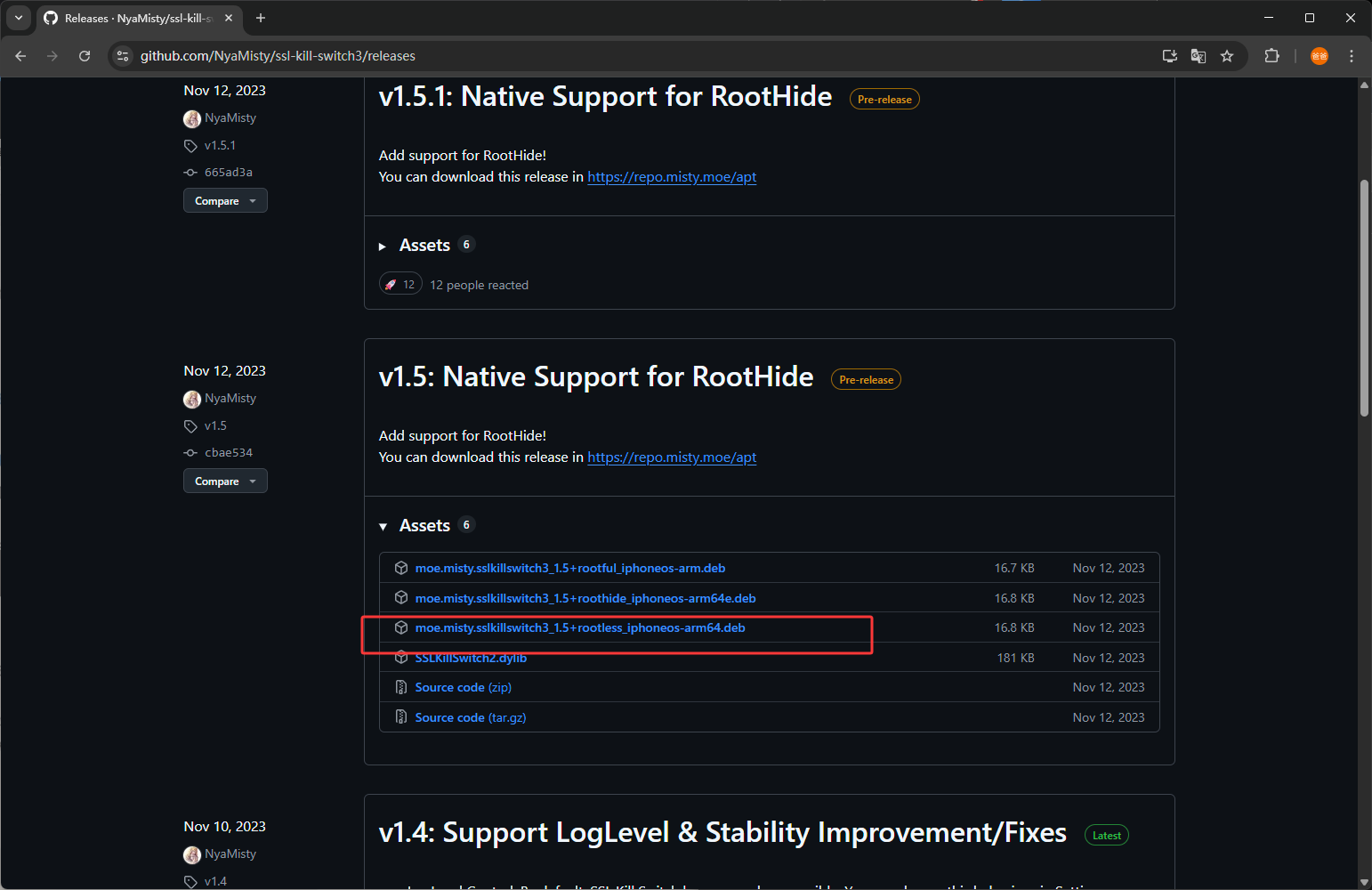
Task: Click the install app icon in address bar
Action: (1170, 56)
